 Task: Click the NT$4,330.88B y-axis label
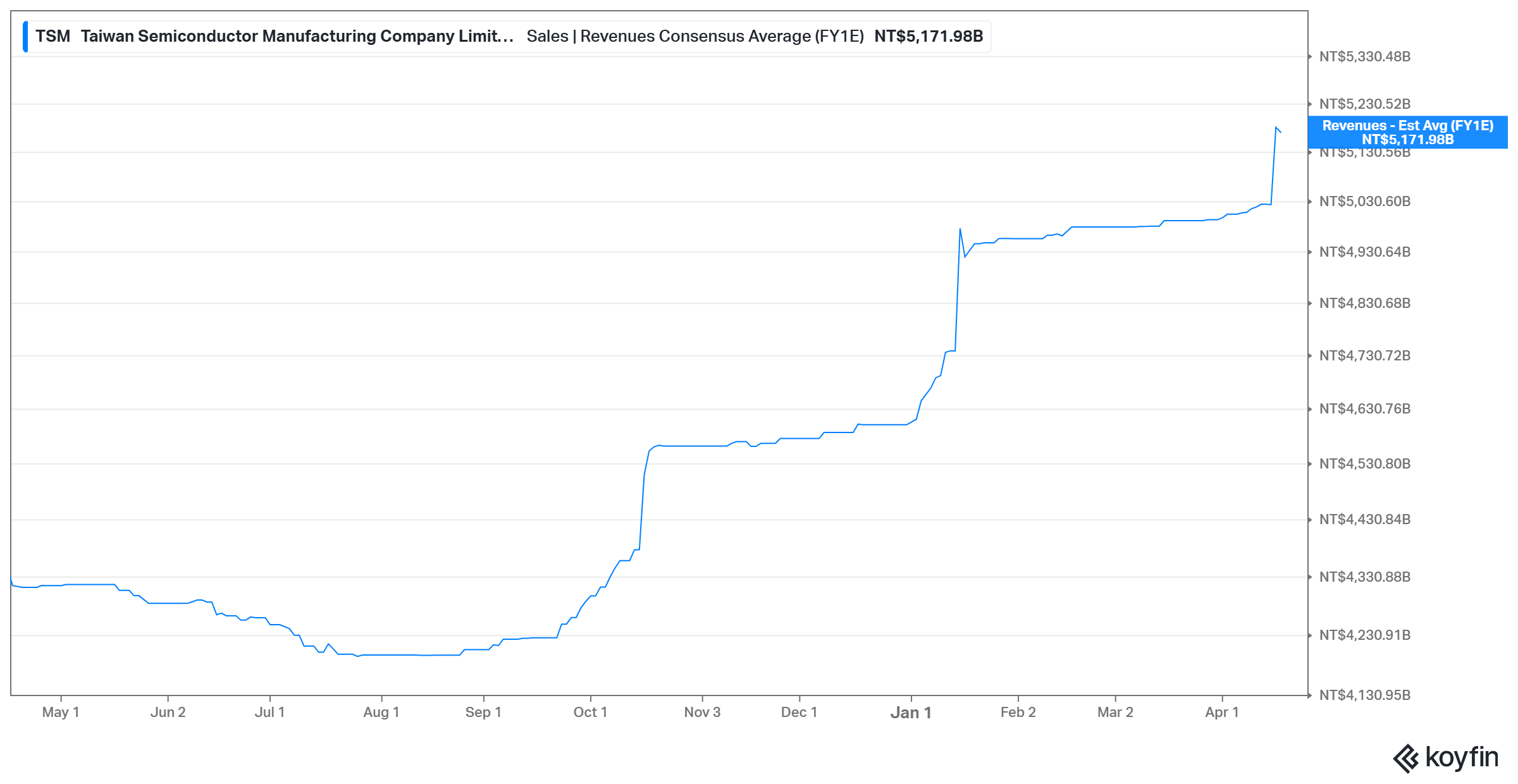pos(1364,577)
